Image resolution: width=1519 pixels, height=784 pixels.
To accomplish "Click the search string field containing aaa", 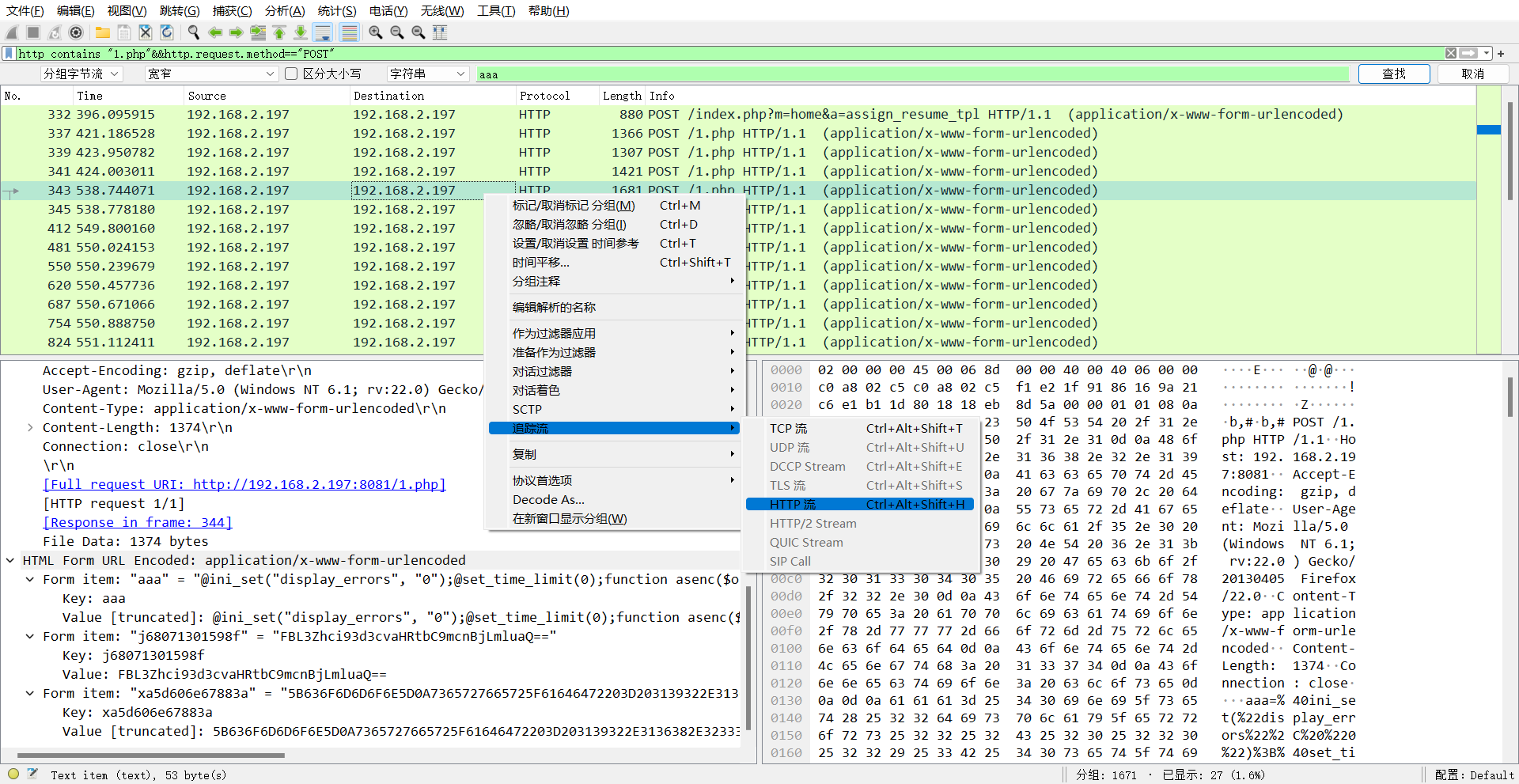I will click(x=912, y=74).
